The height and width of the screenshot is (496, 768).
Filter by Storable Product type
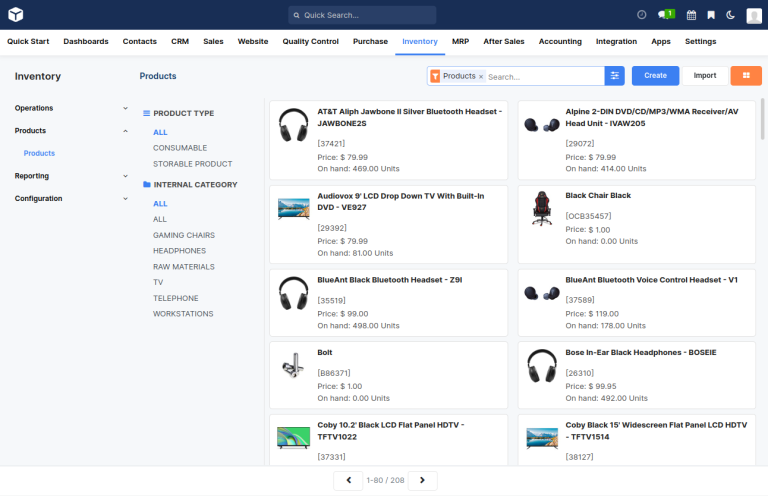(x=192, y=164)
